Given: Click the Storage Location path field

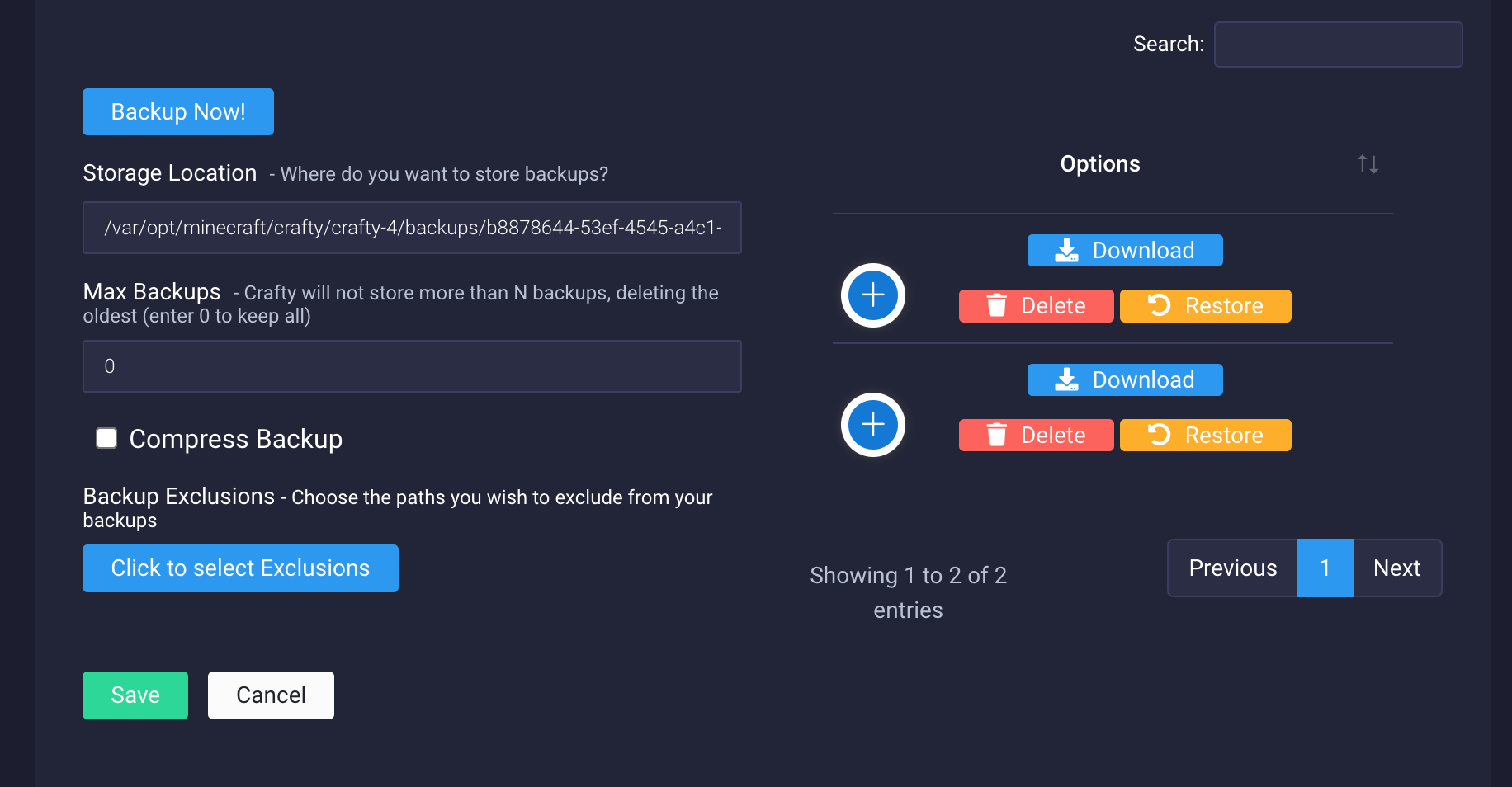Looking at the screenshot, I should click(412, 228).
